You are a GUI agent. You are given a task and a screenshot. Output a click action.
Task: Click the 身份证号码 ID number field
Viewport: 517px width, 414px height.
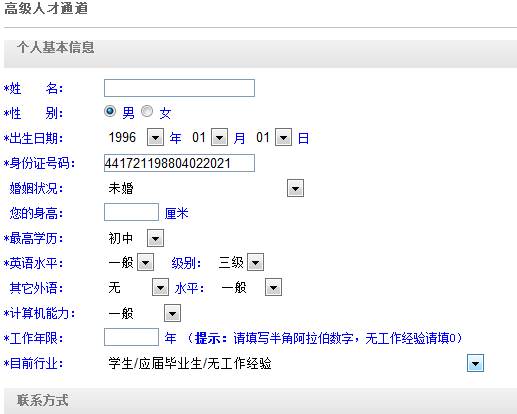coord(179,163)
